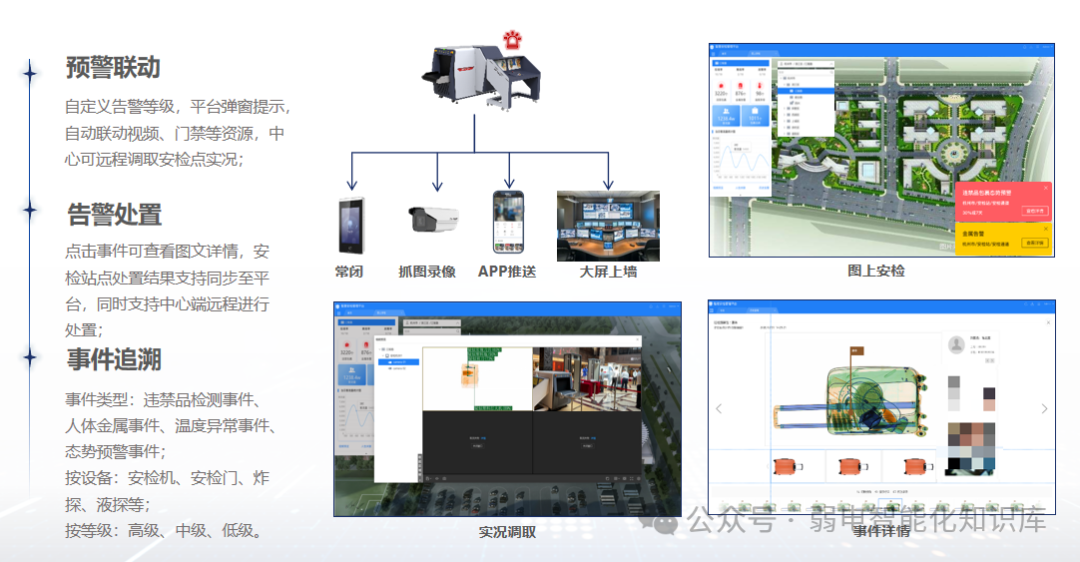Click the button in lower-left empty video pane
The image size is (1080, 562).
[477, 446]
